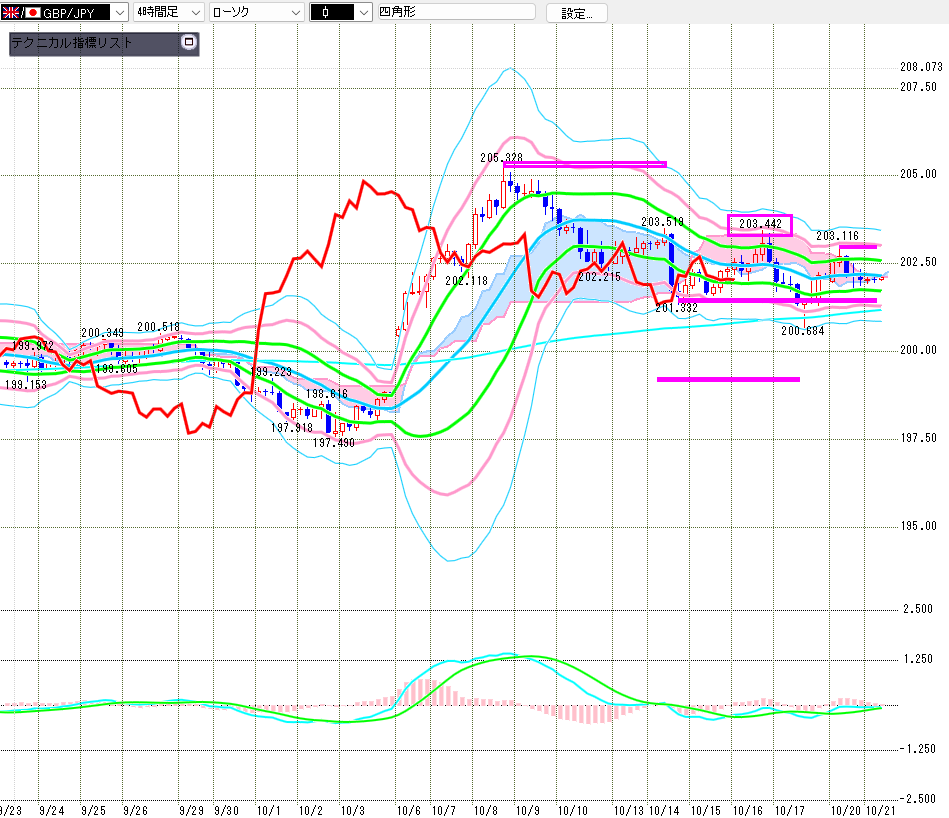
Task: Click the 197.490 low price label
Action: click(x=333, y=442)
